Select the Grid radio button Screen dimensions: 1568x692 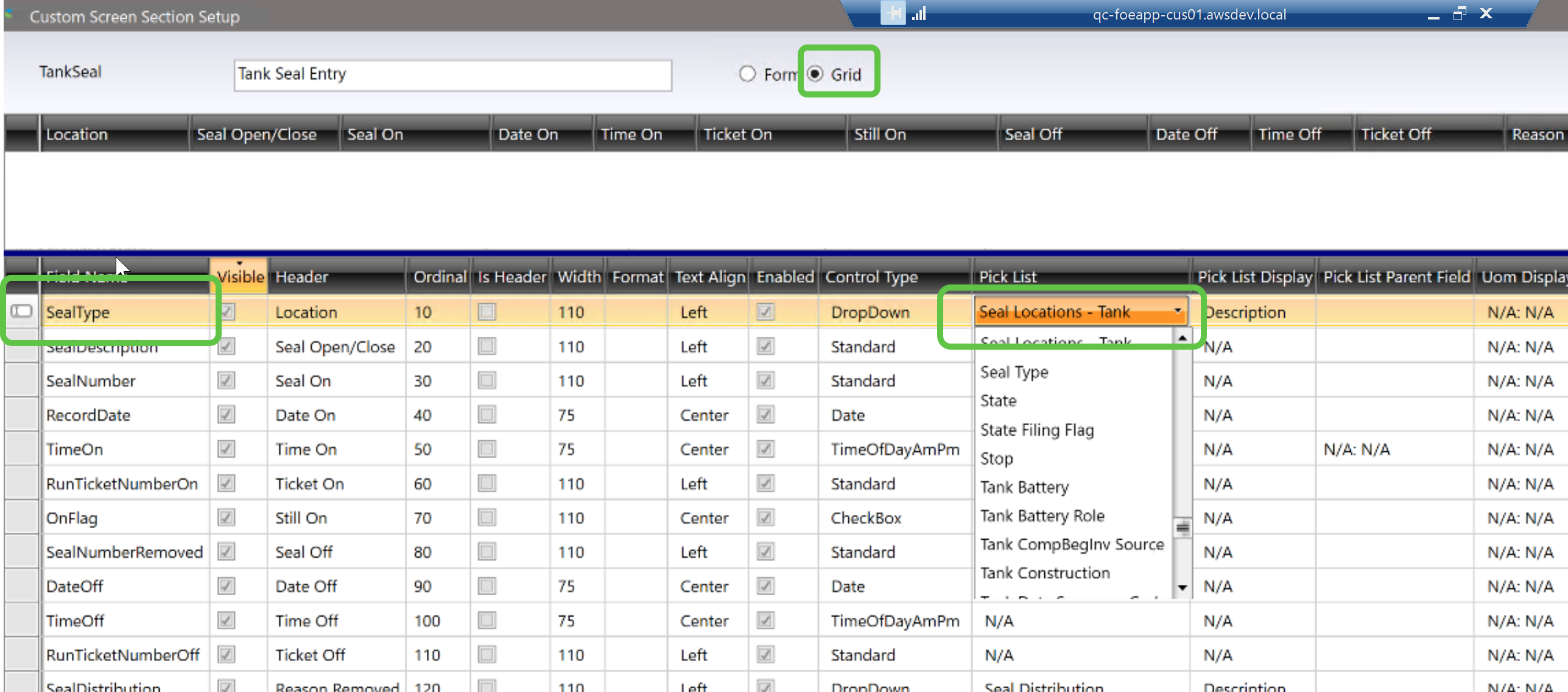tap(815, 74)
